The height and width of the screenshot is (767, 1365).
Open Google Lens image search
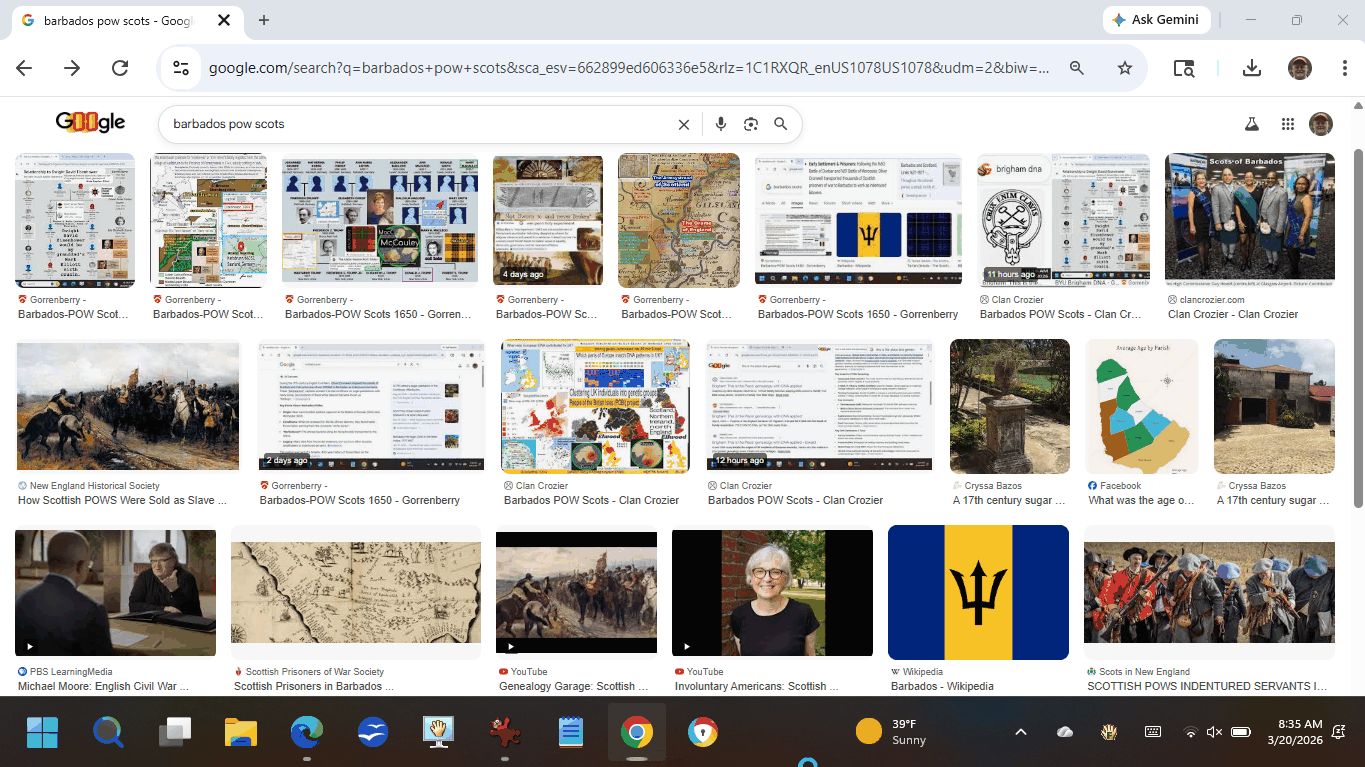(x=751, y=124)
